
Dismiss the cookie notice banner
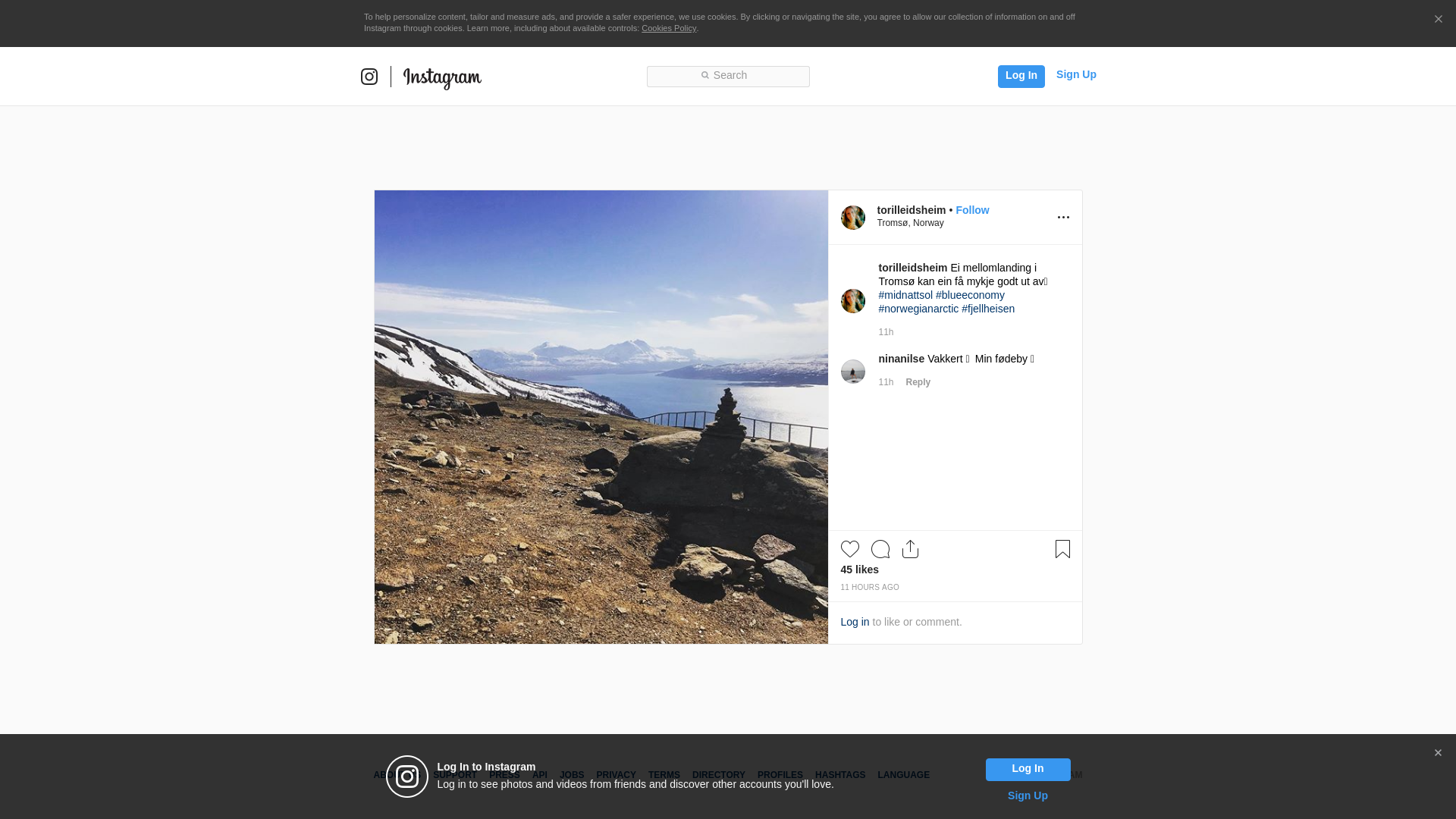coord(1438,20)
